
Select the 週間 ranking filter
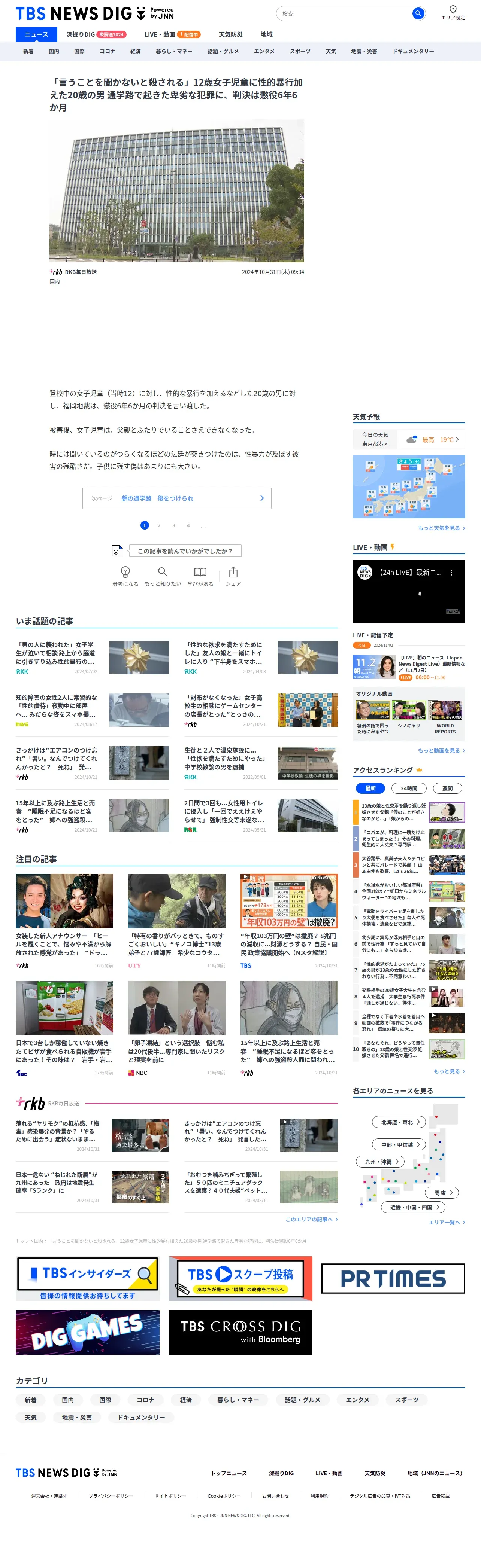tap(447, 788)
